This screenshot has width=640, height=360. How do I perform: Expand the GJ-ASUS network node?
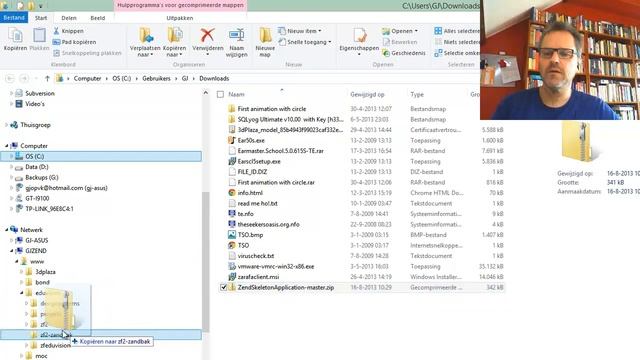point(11,240)
